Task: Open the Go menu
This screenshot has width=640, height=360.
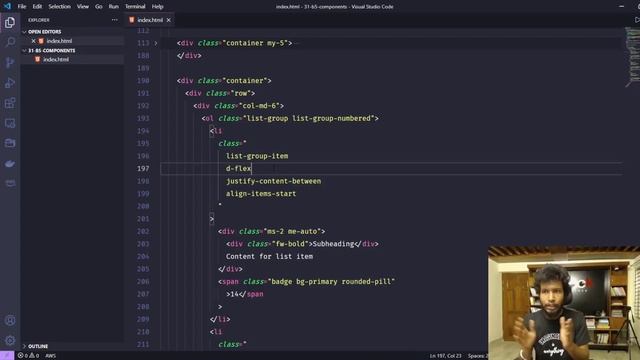Action: 99,7
